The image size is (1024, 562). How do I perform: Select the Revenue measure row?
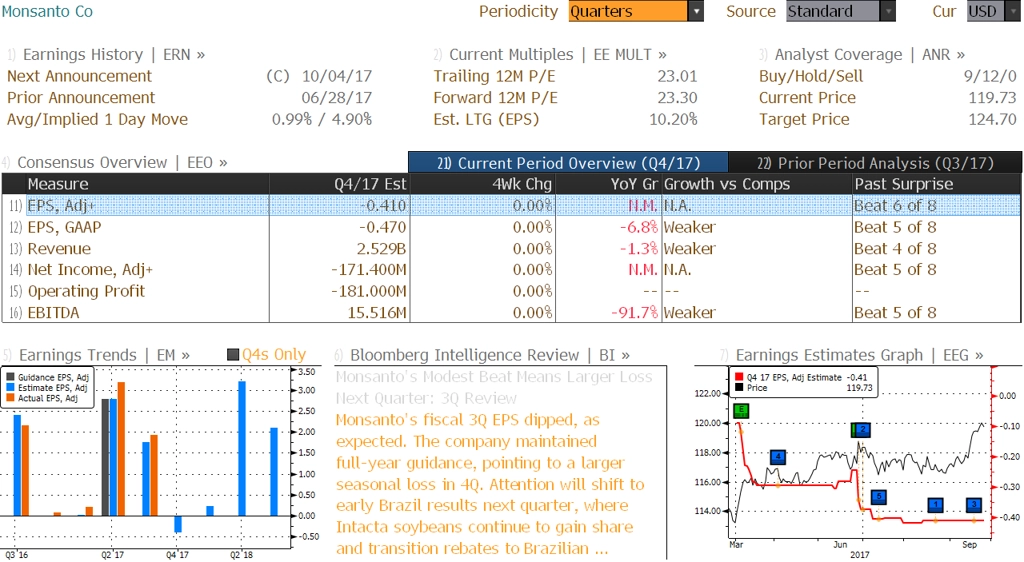pyautogui.click(x=511, y=249)
